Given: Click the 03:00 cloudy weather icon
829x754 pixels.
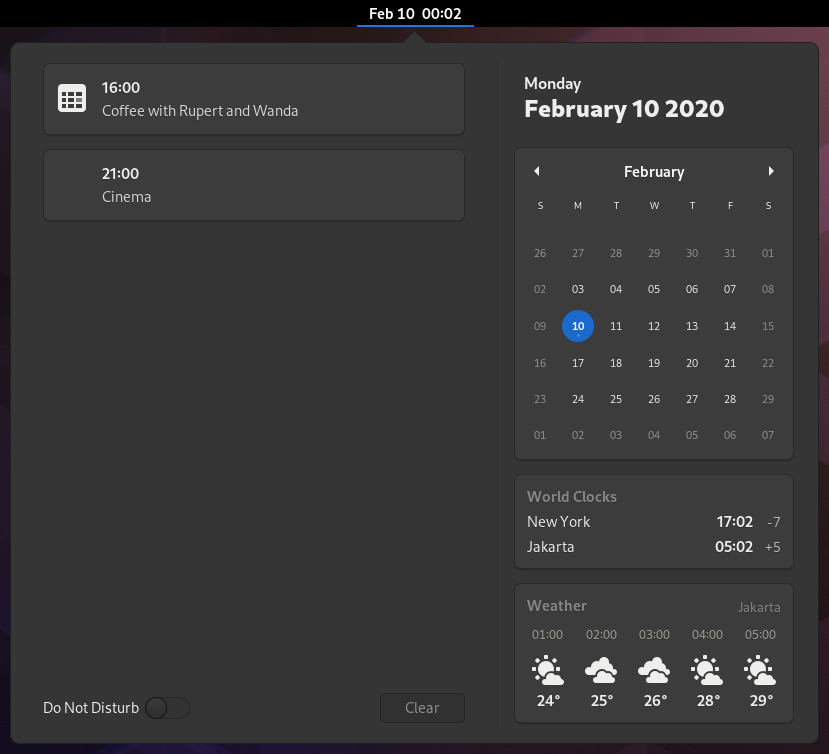Looking at the screenshot, I should pyautogui.click(x=654, y=670).
